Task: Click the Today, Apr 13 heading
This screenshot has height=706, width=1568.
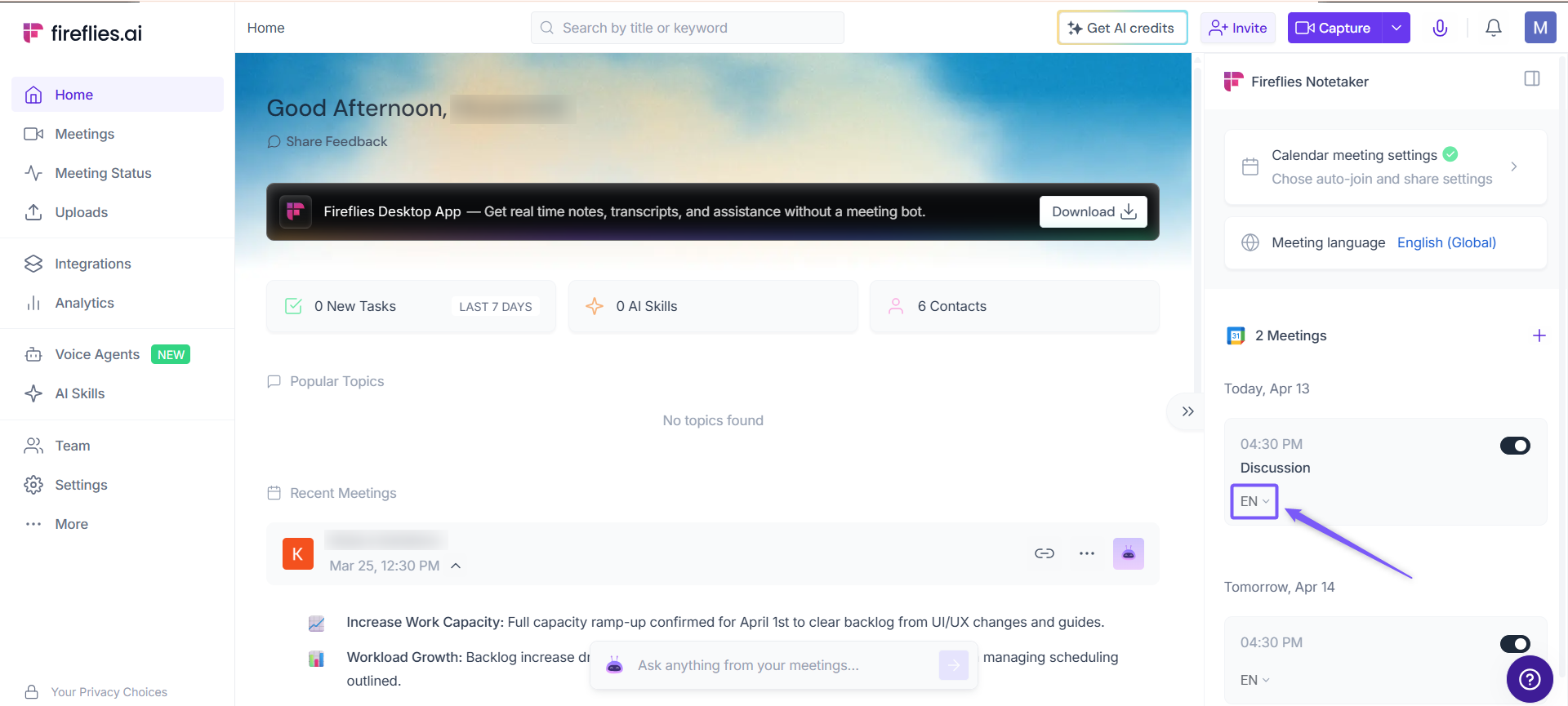Action: [x=1267, y=389]
